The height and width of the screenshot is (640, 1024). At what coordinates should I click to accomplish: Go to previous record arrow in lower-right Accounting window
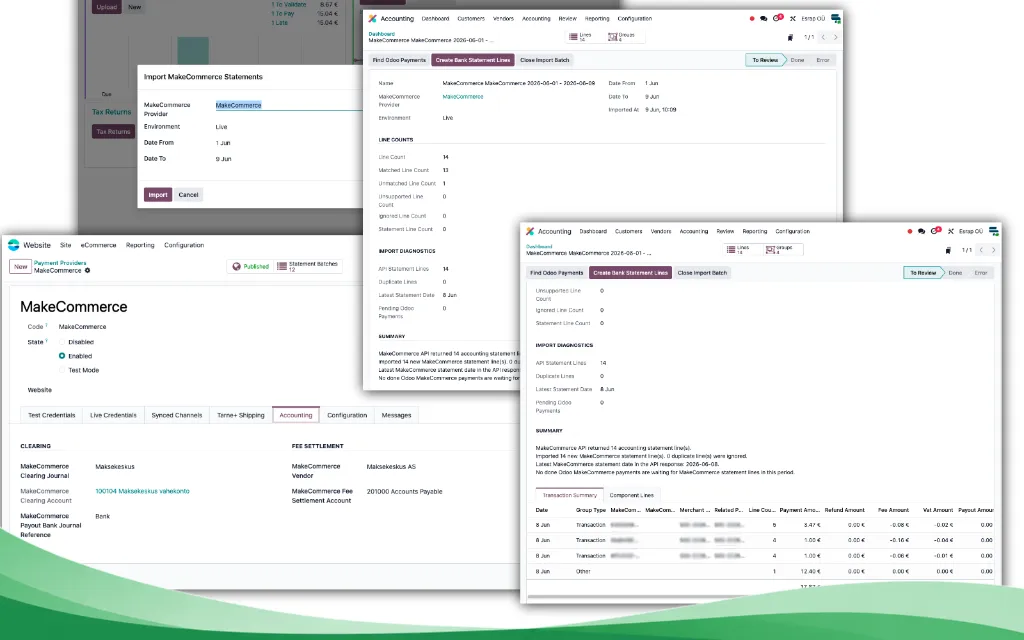point(982,249)
